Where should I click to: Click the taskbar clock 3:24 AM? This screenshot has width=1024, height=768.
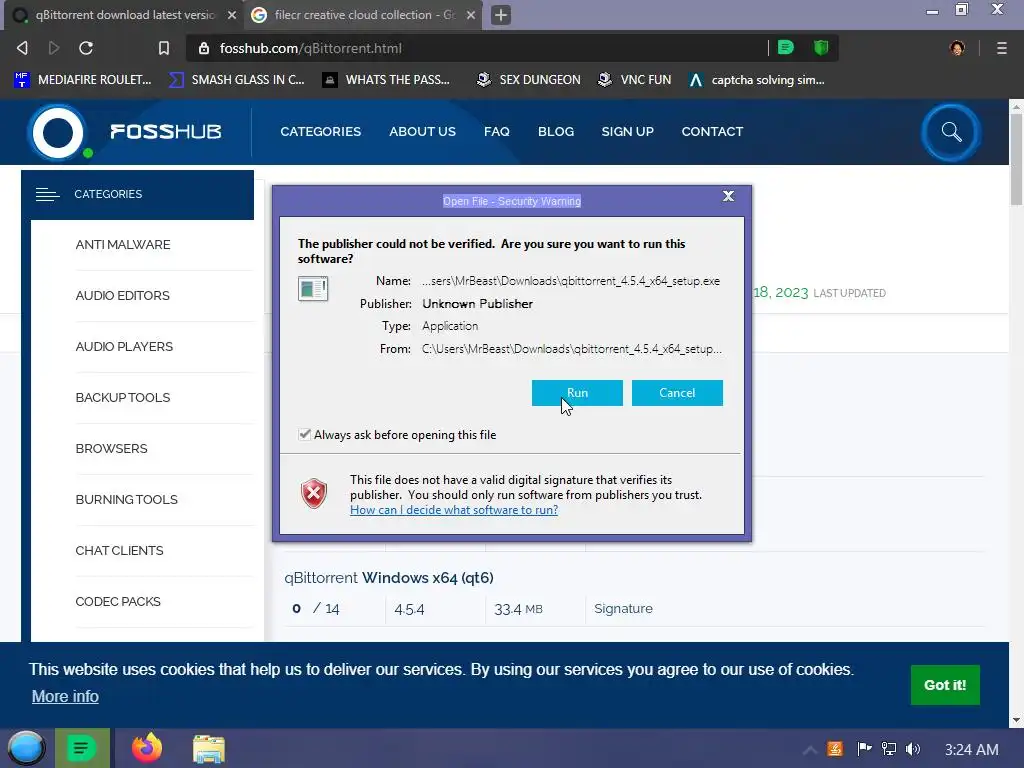pos(971,750)
